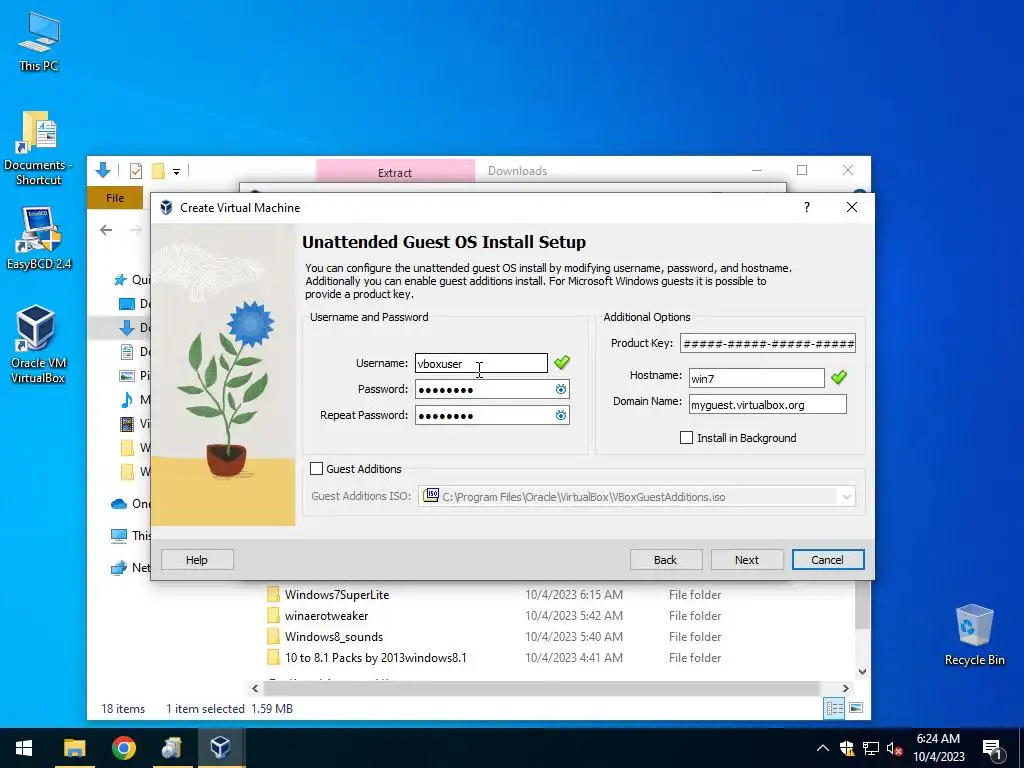Click Explorer horizontal scrollbar right arrow

845,688
